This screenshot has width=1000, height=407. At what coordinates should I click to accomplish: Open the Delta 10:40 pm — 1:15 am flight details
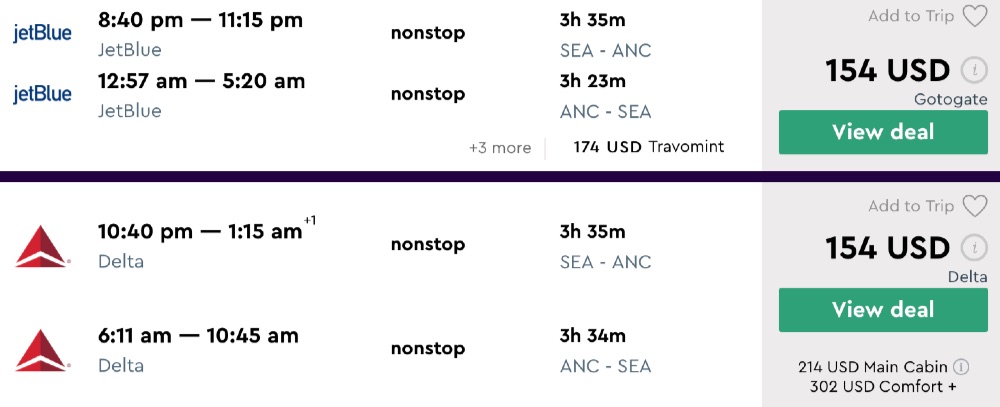coord(200,232)
